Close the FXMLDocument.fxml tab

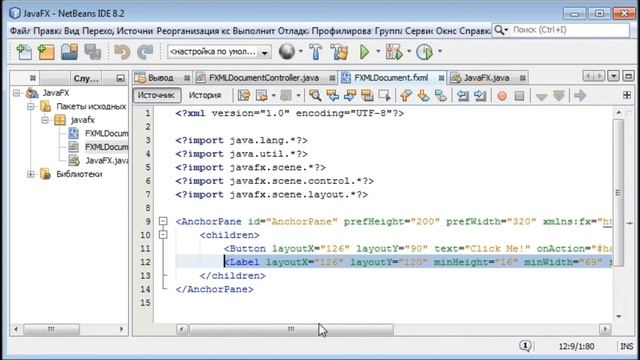click(x=441, y=78)
